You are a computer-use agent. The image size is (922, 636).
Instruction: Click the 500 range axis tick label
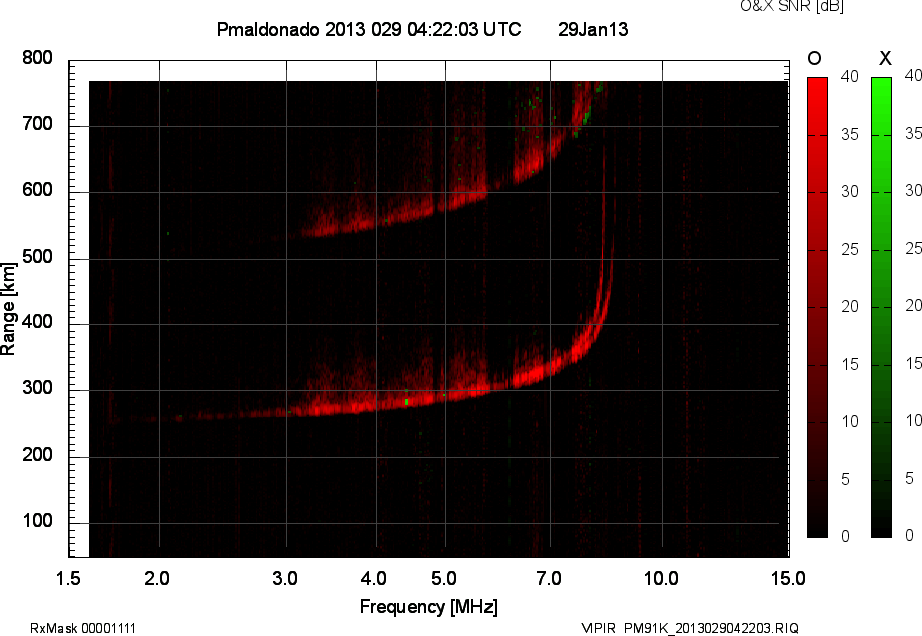[38, 257]
